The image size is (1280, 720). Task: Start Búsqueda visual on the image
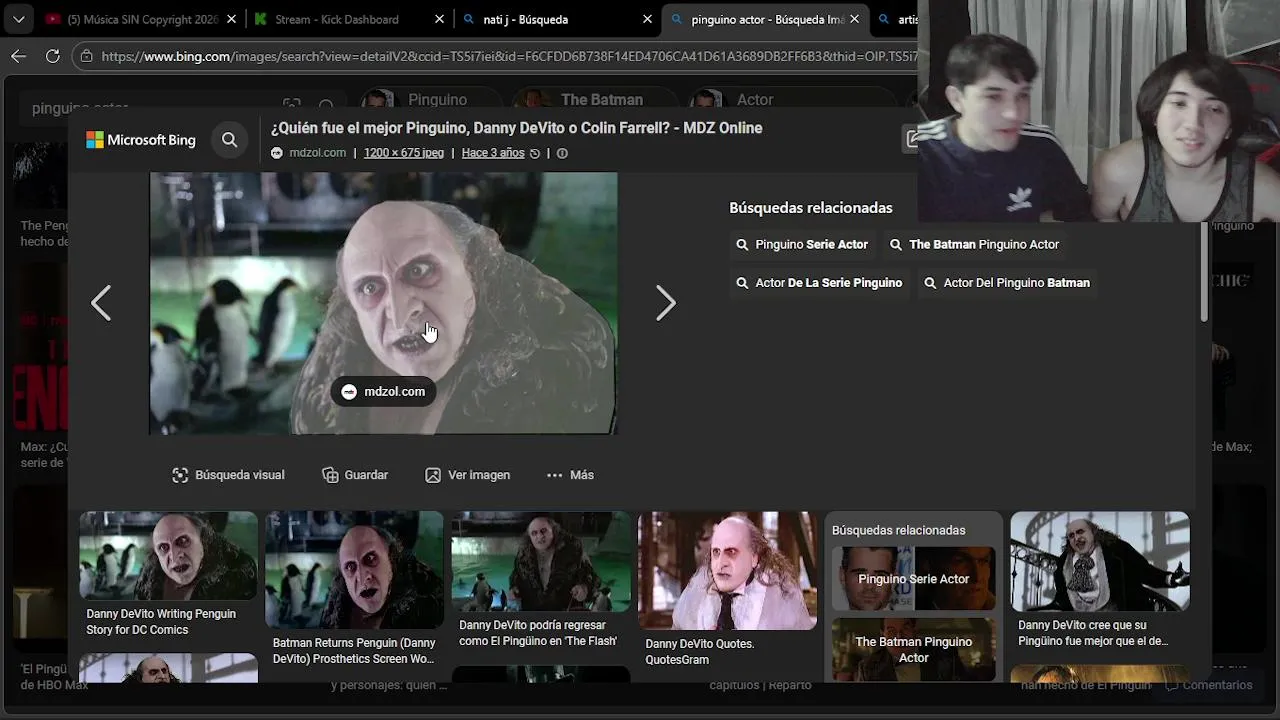pyautogui.click(x=228, y=475)
